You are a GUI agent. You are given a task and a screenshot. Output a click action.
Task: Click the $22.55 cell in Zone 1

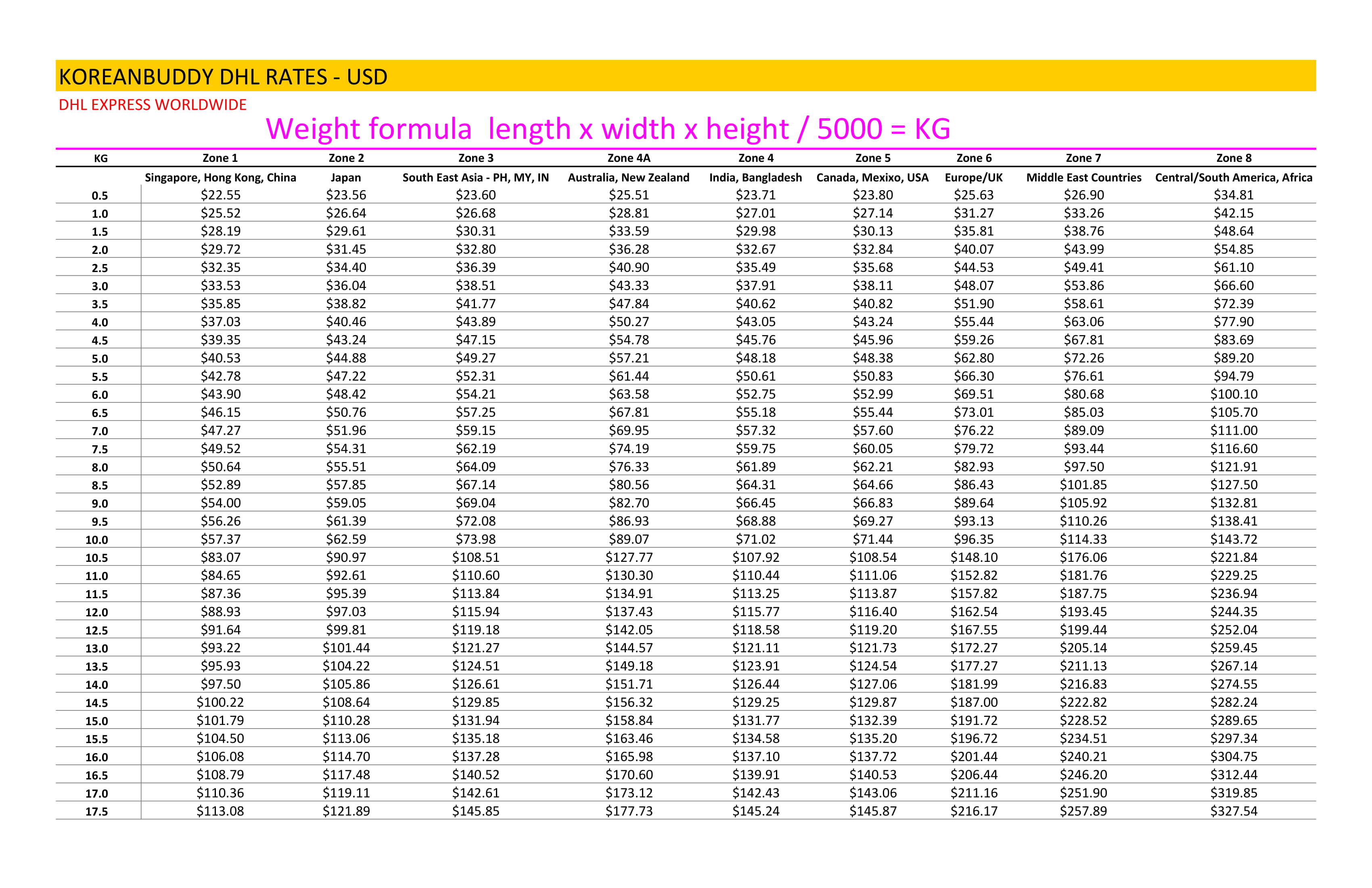(x=220, y=195)
